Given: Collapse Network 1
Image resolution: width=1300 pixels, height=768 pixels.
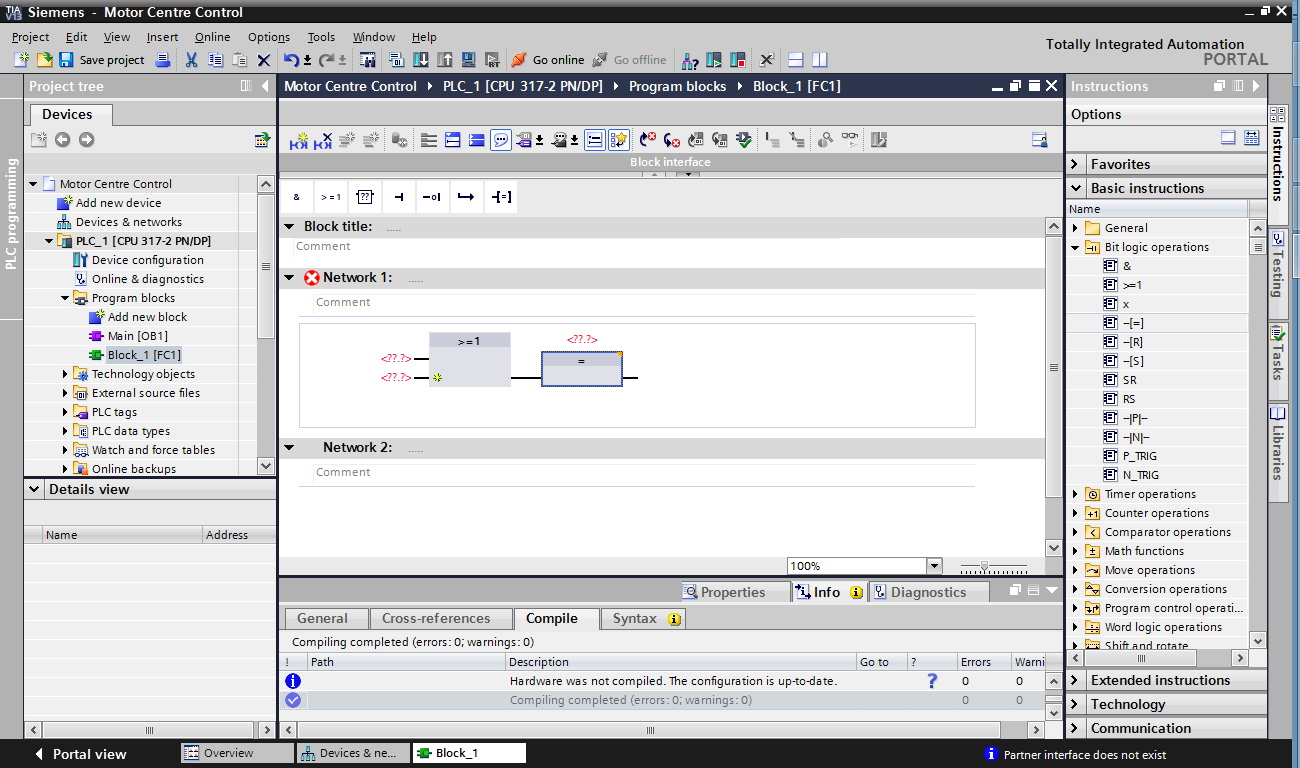Looking at the screenshot, I should click(289, 278).
